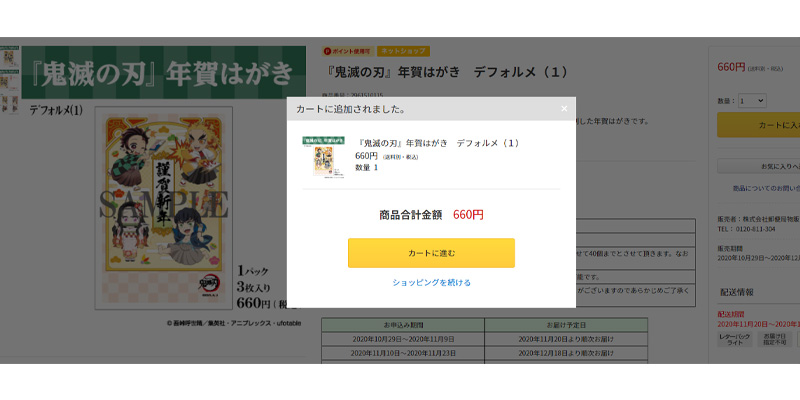The image size is (800, 400).
Task: Click the 数量 1 line in the popup
Action: pyautogui.click(x=366, y=167)
